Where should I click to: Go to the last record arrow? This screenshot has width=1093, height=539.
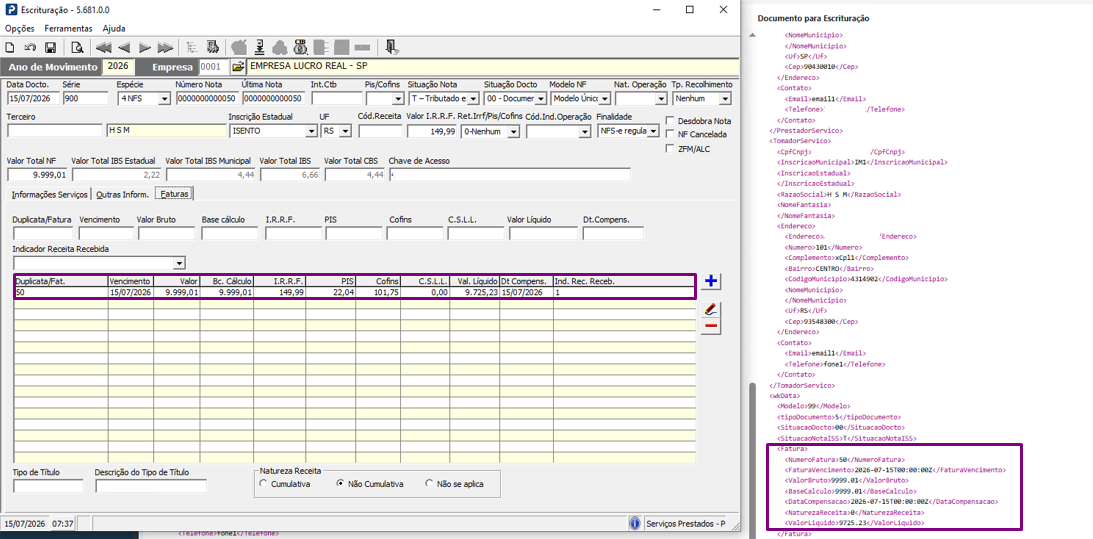point(165,48)
